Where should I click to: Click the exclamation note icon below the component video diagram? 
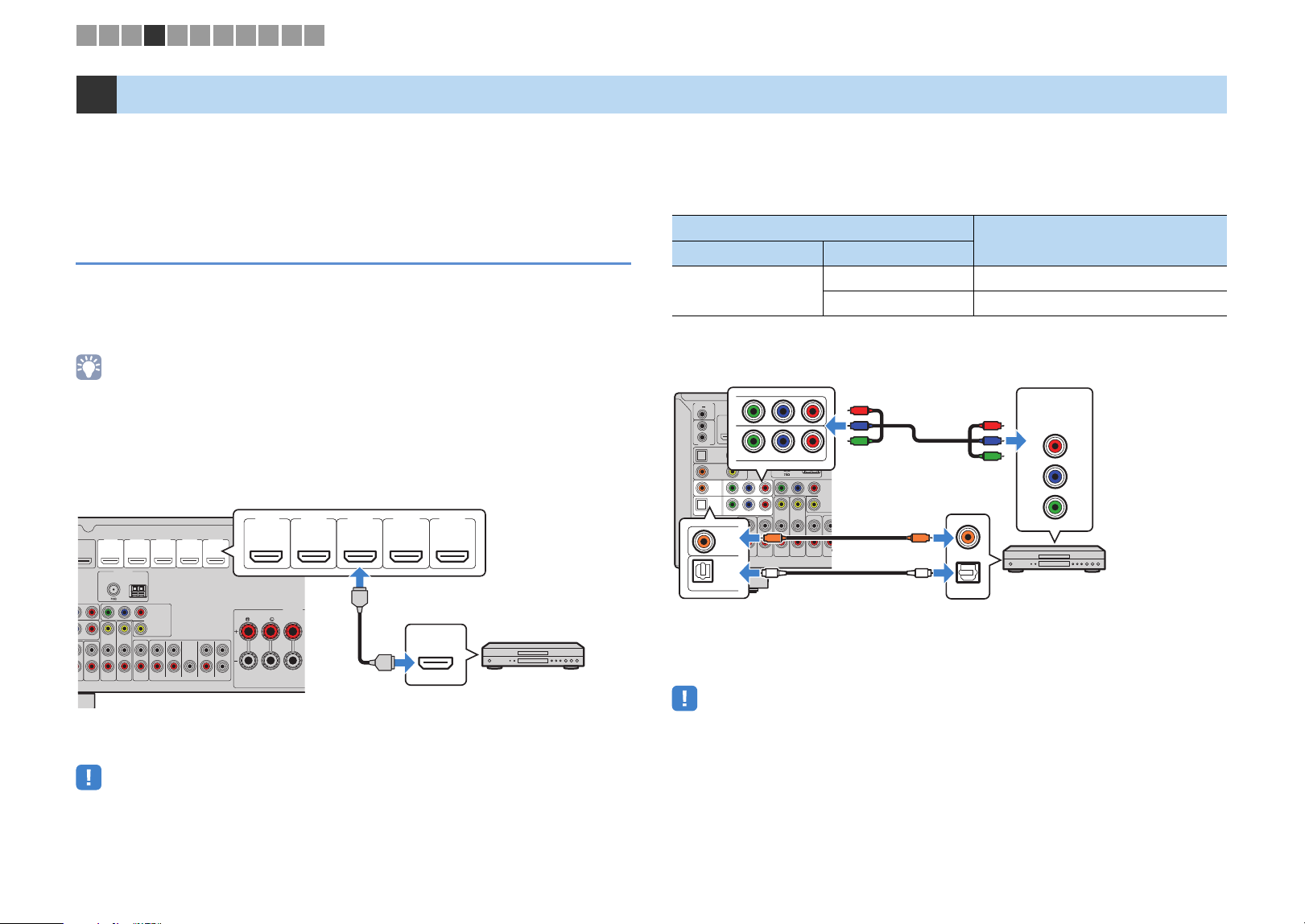coord(684,698)
